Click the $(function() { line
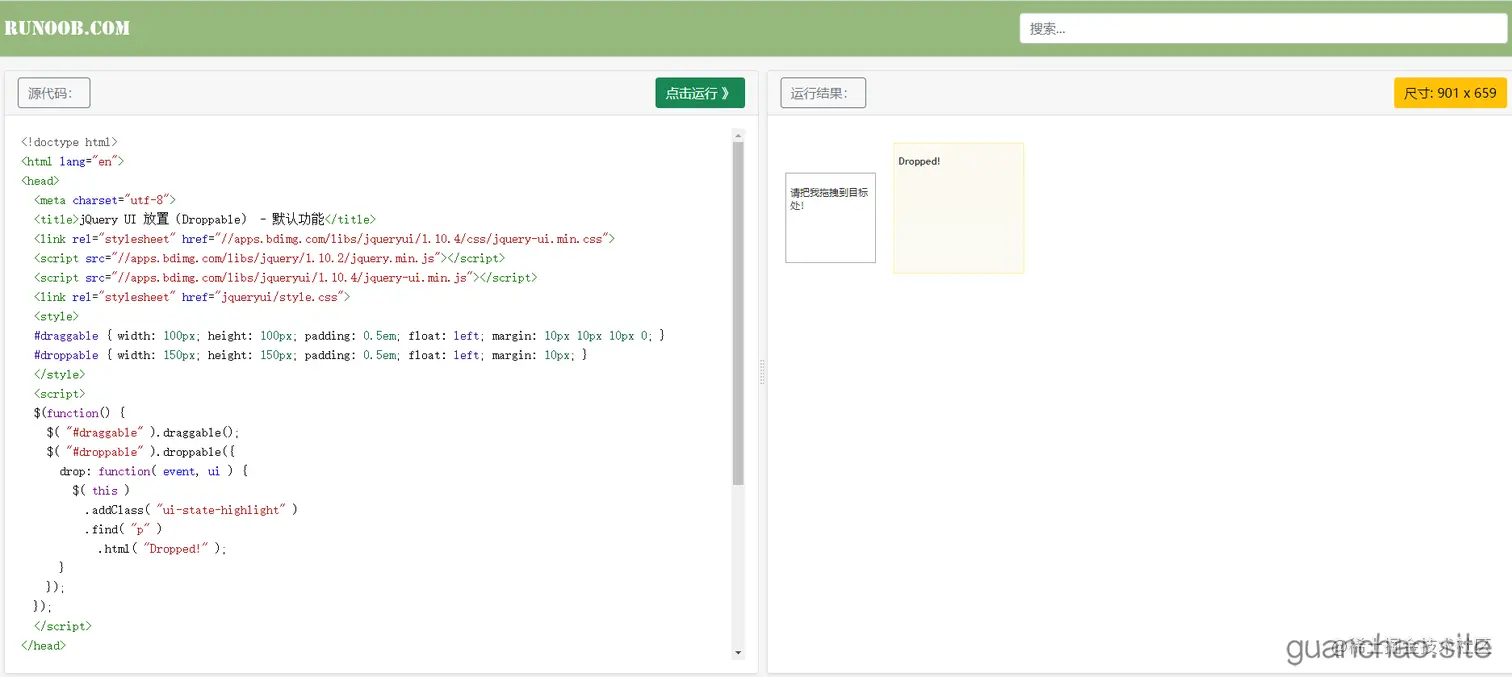1512x677 pixels. pos(79,413)
